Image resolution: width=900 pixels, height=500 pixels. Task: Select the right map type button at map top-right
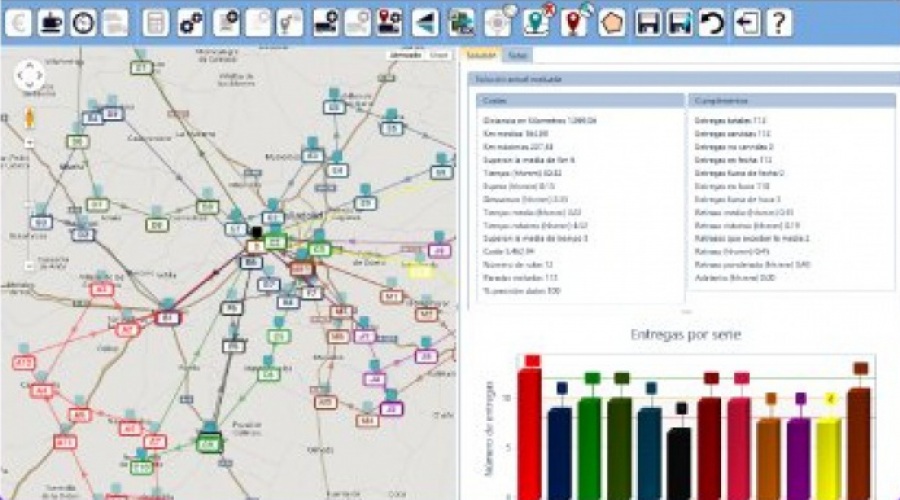point(439,55)
